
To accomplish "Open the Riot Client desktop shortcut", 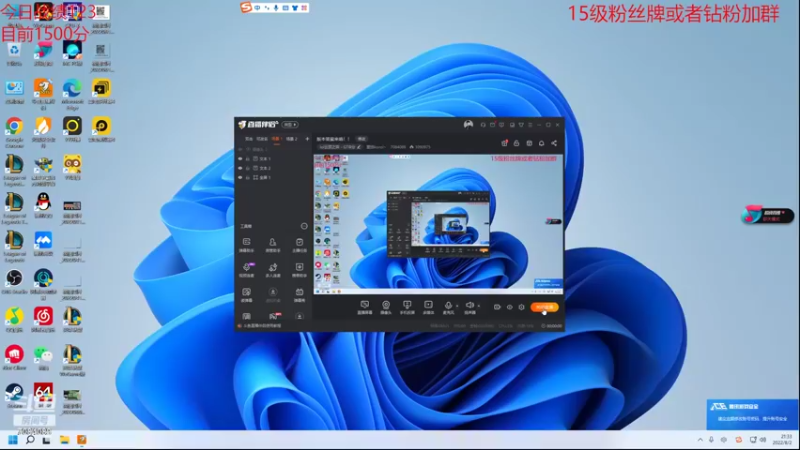I will tap(14, 357).
